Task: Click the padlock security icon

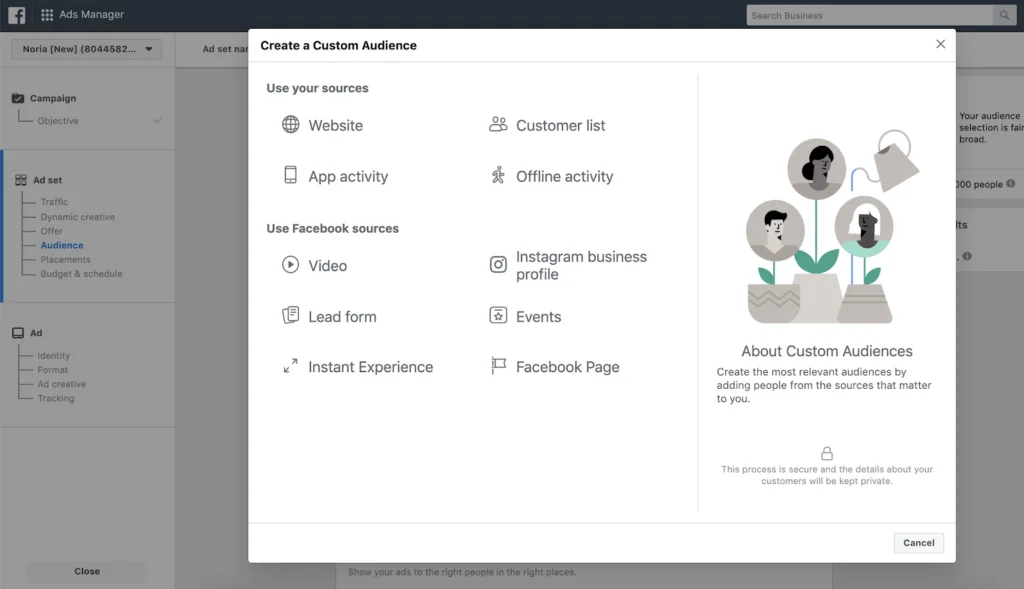Action: 827,453
